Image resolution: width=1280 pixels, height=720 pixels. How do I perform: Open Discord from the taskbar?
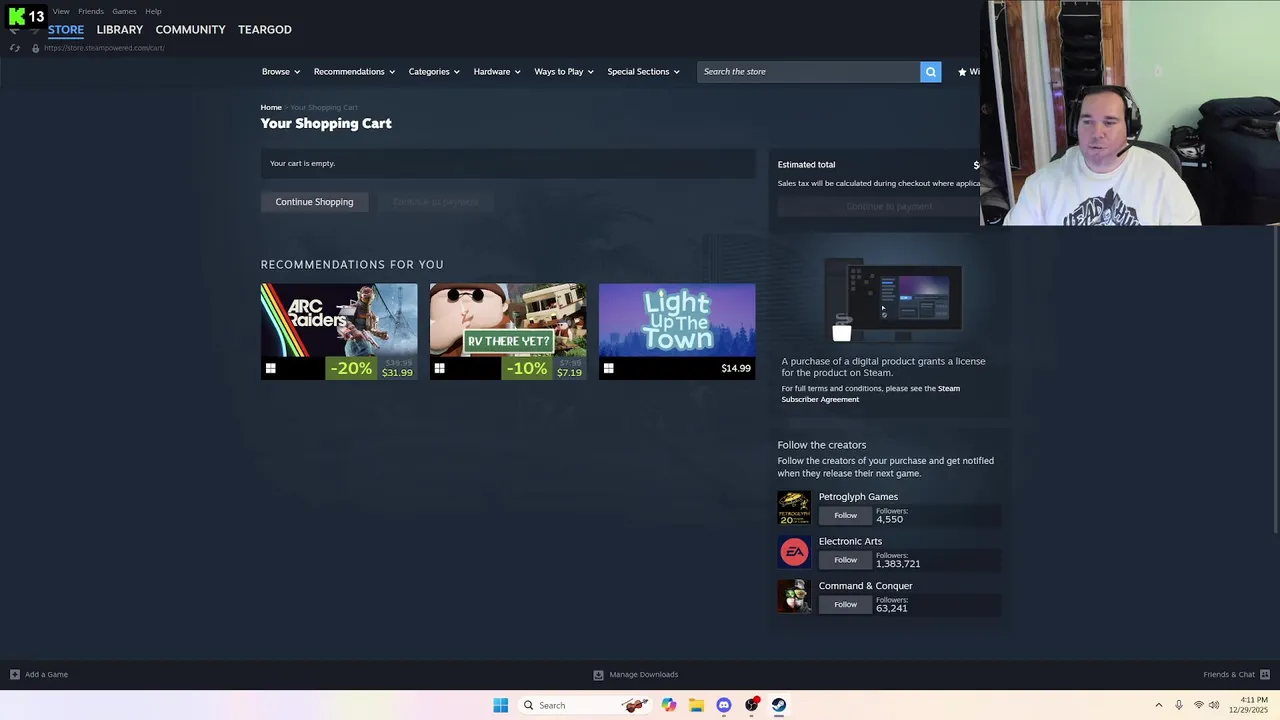point(724,705)
